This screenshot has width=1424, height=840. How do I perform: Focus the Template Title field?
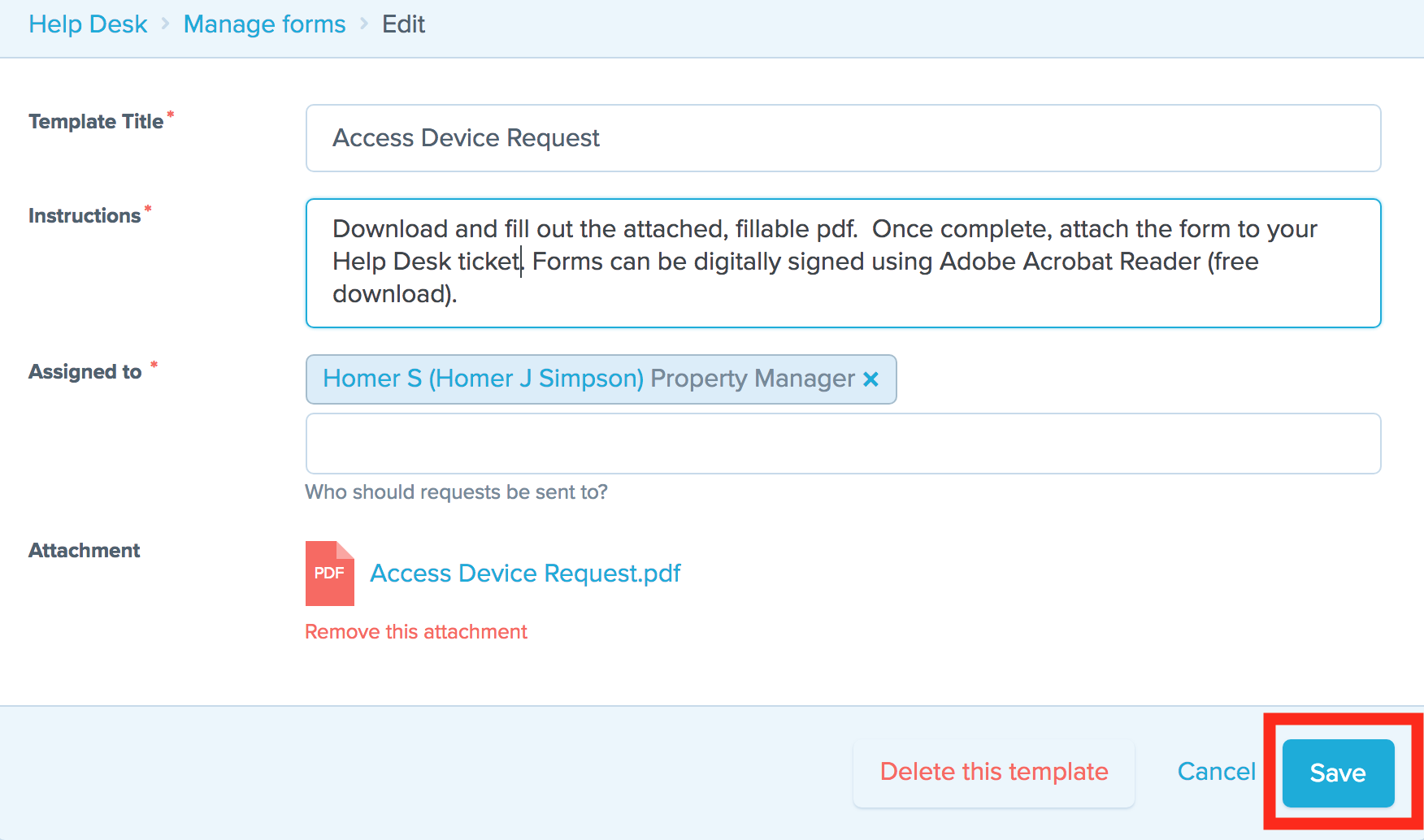point(844,138)
